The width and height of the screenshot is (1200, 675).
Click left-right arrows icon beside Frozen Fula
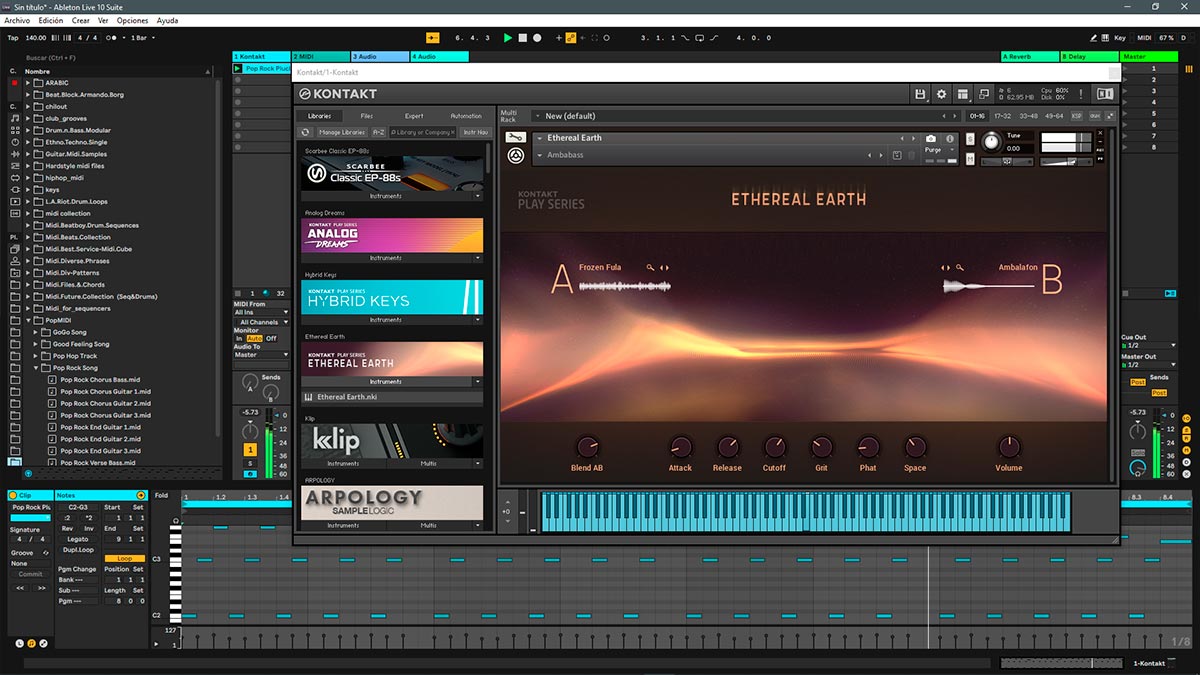click(664, 268)
